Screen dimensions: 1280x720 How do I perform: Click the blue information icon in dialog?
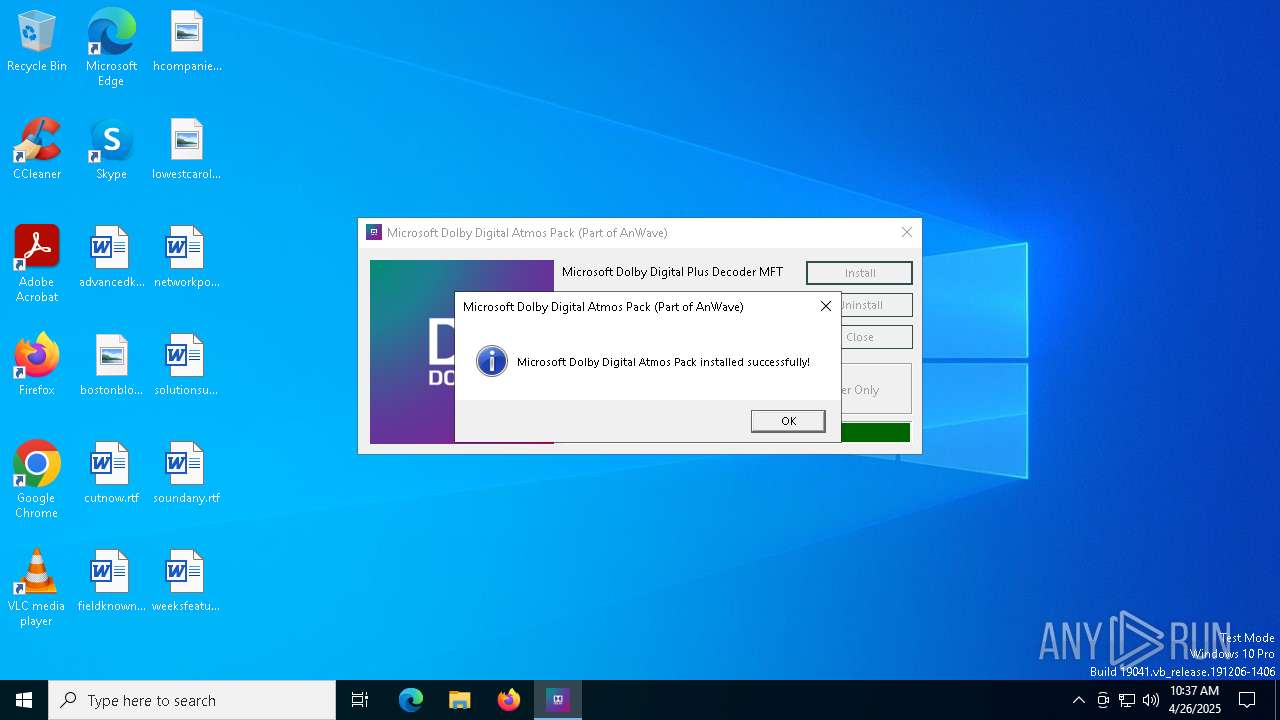pos(492,361)
